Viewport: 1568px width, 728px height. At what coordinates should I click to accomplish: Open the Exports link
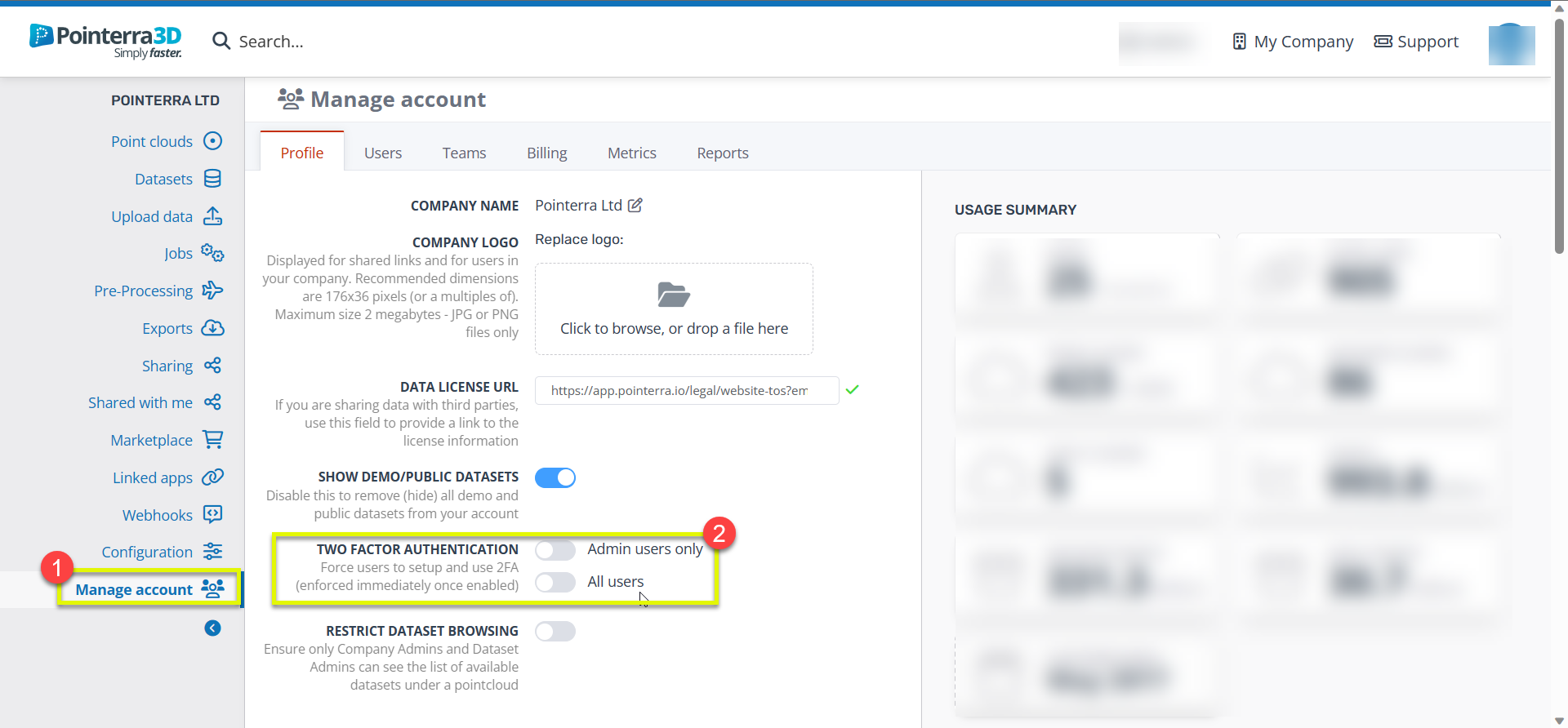[167, 328]
